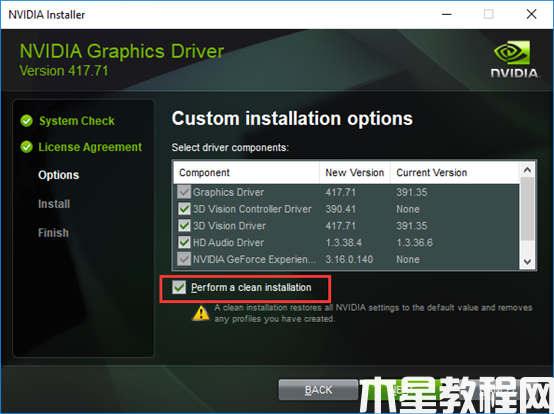
Task: Click the License Agreement green checkmark icon
Action: click(26, 147)
